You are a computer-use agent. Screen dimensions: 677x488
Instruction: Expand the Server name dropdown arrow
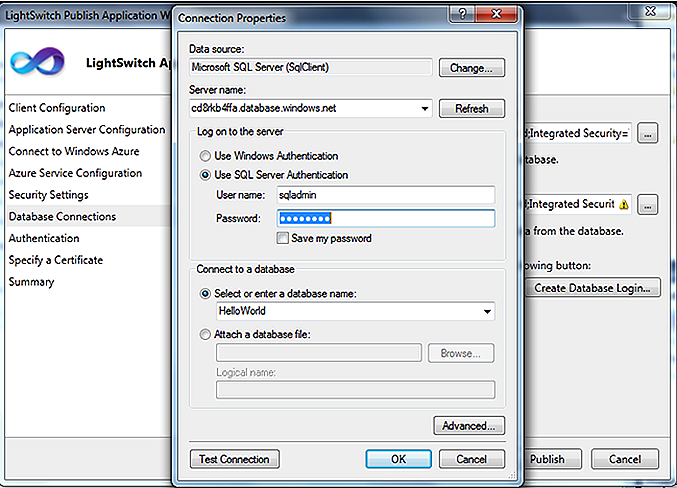(x=425, y=108)
